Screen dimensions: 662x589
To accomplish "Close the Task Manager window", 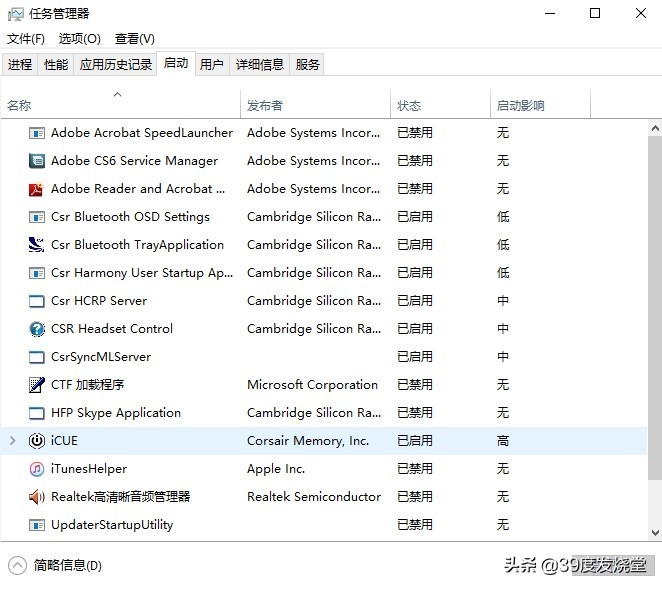I will tap(641, 14).
